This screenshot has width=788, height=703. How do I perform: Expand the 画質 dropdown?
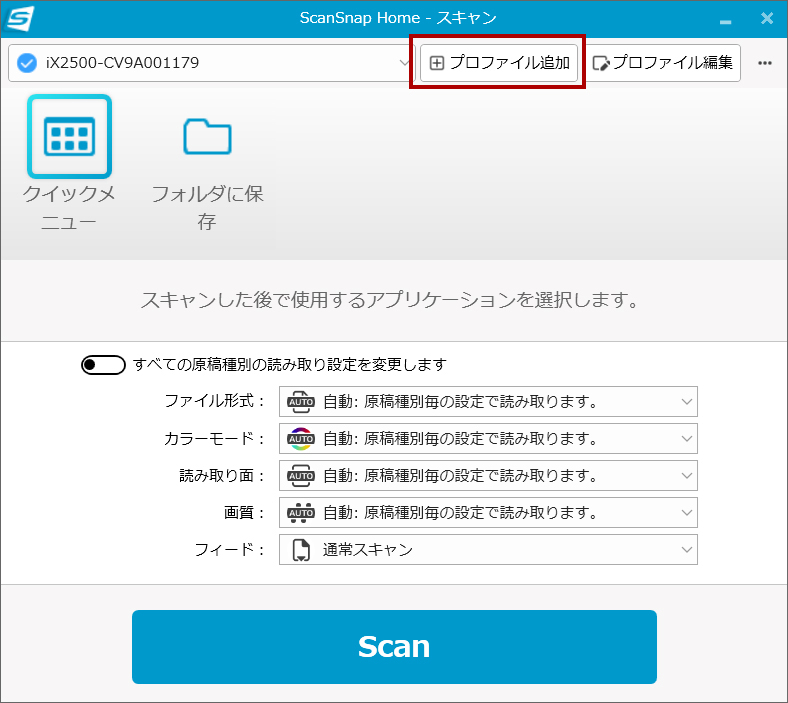[x=488, y=513]
